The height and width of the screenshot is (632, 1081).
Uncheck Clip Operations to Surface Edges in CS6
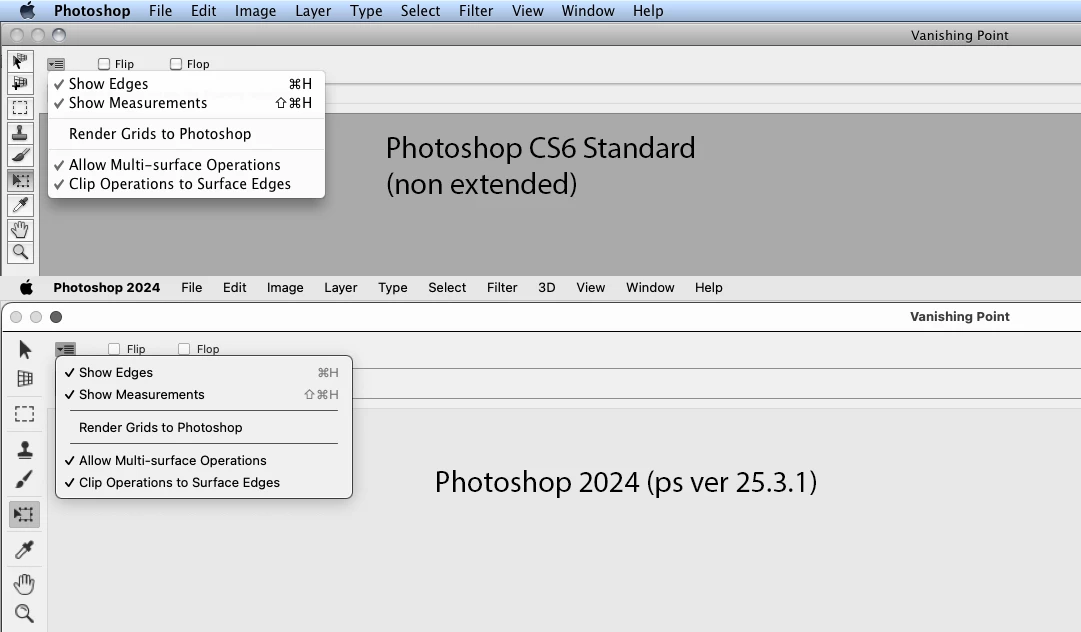coord(186,184)
